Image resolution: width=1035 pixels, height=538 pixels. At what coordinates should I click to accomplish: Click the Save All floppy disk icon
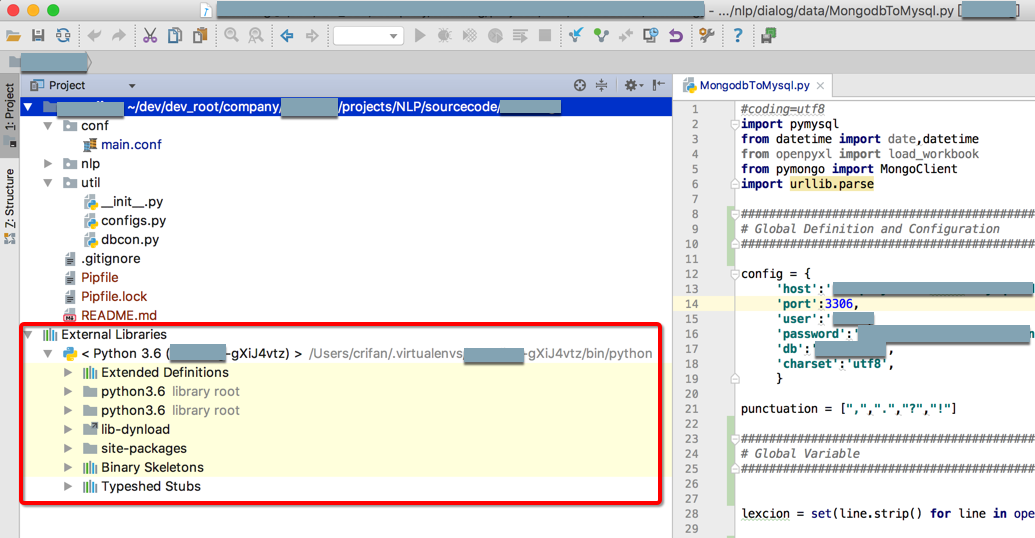tap(38, 36)
